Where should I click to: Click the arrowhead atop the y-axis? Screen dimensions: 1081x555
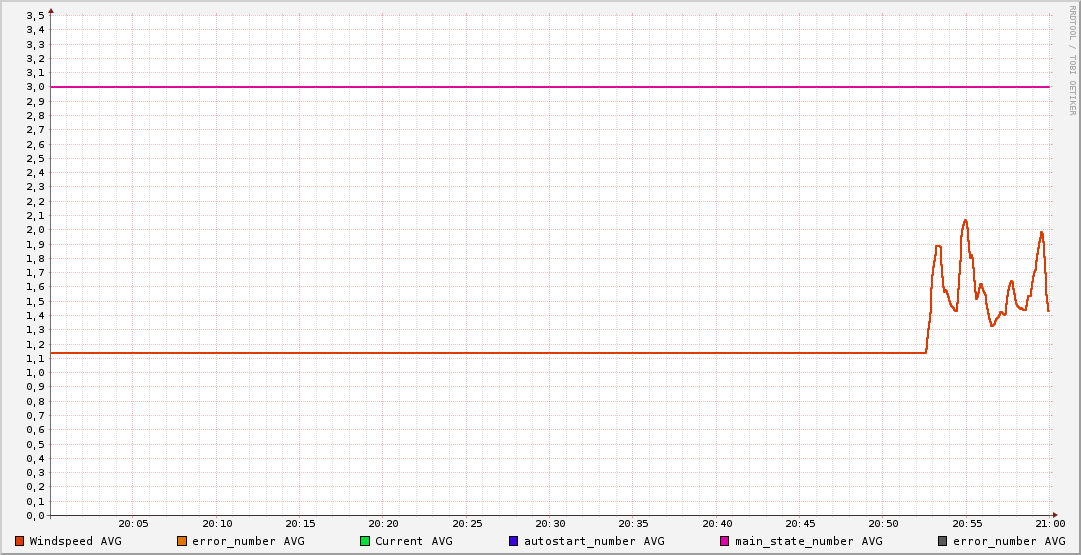point(51,11)
